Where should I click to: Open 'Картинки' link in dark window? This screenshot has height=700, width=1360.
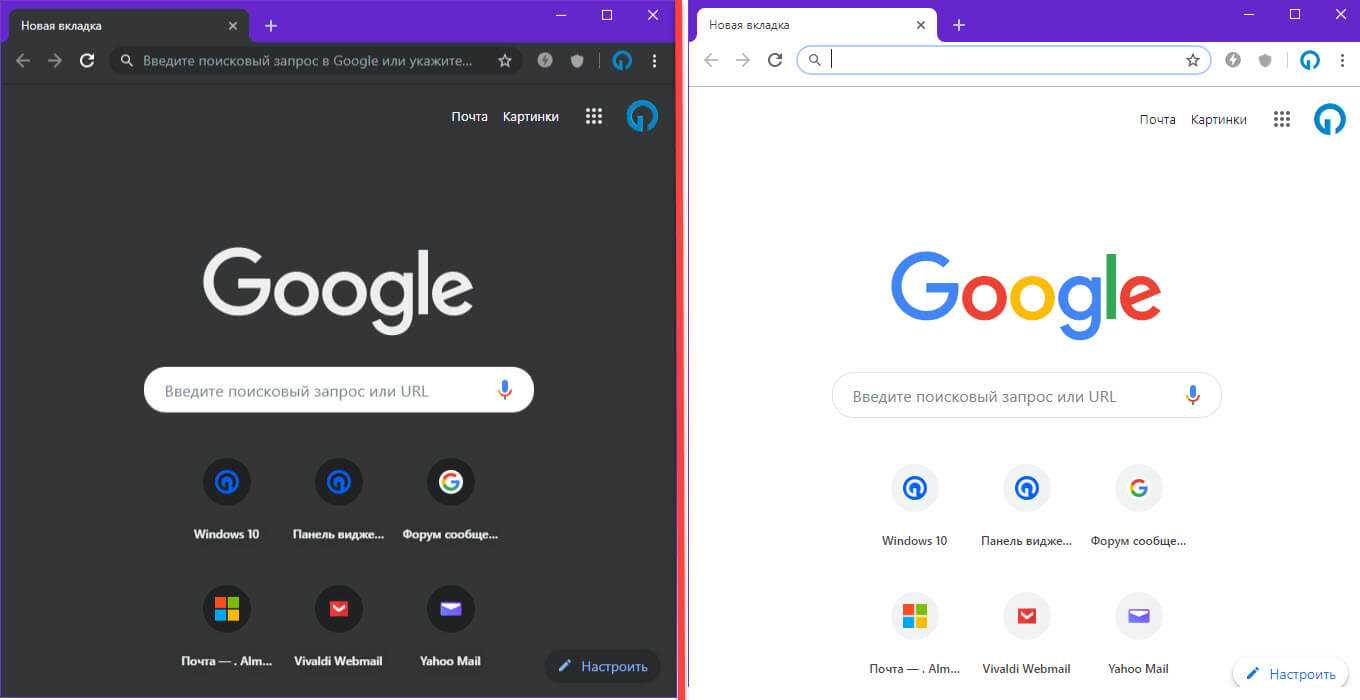tap(531, 117)
